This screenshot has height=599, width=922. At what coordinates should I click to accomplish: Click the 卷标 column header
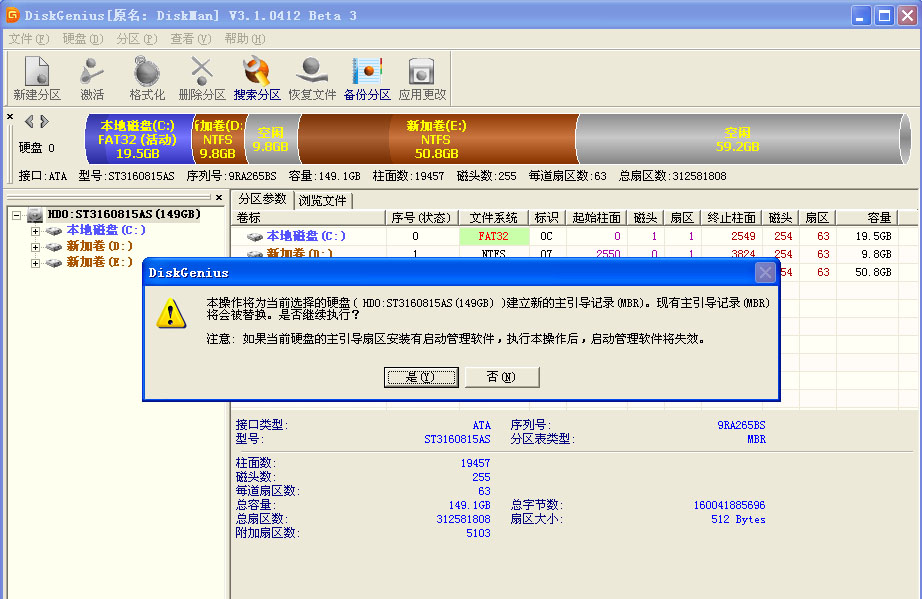tap(309, 218)
